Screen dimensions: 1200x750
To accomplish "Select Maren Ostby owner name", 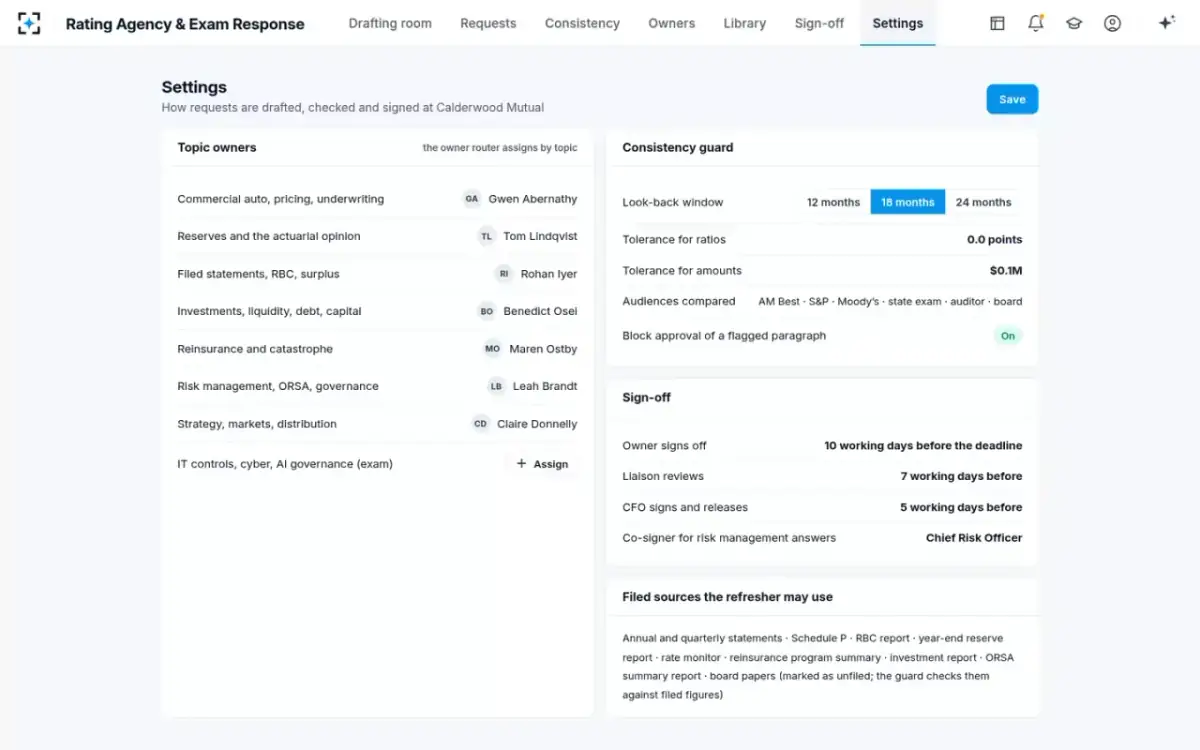I will coord(543,349).
